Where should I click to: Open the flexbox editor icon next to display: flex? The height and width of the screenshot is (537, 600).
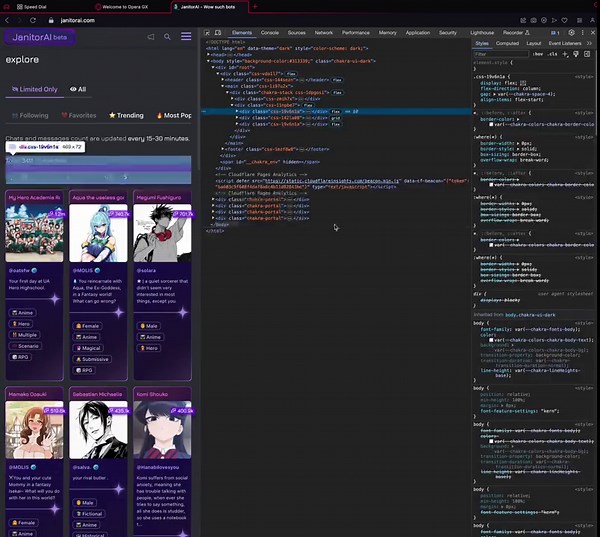pos(523,83)
